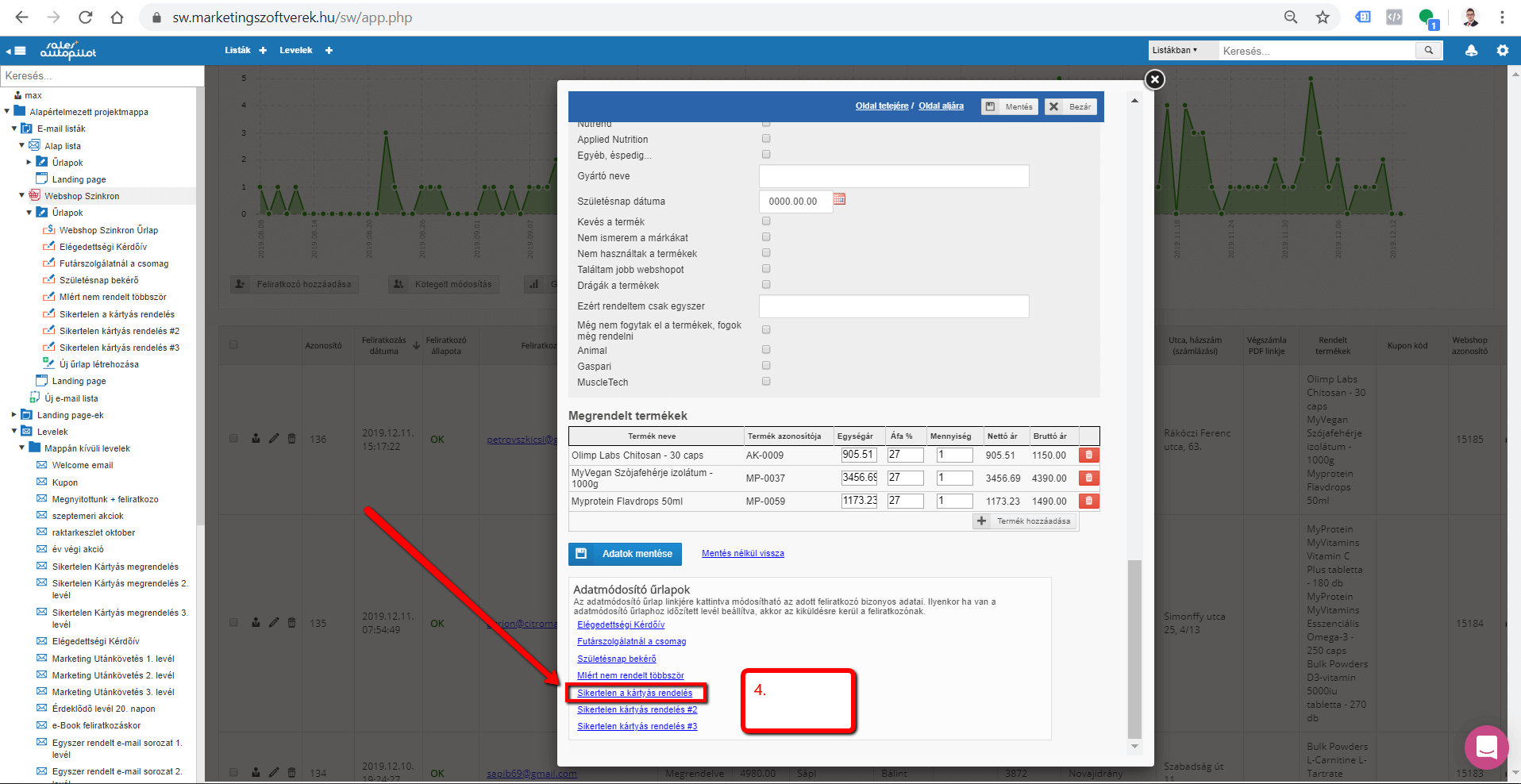Viewport: 1521px width, 784px height.
Task: Open the notifications bell icon
Action: pos(1471,50)
